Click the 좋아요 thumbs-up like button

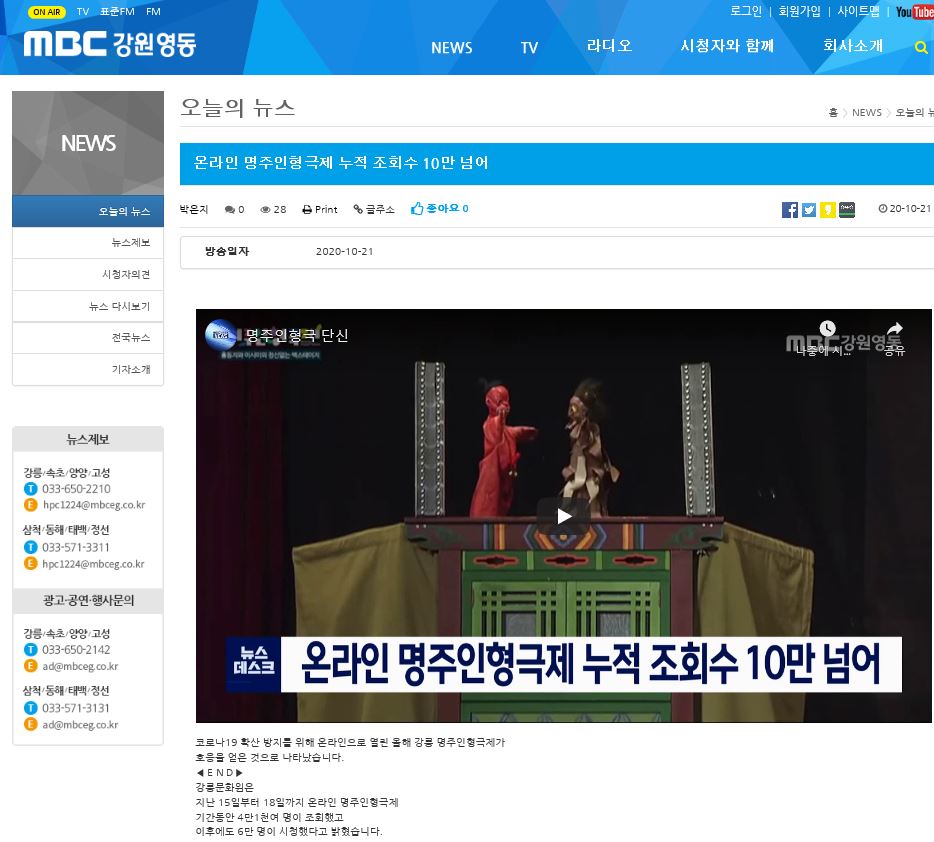click(440, 208)
